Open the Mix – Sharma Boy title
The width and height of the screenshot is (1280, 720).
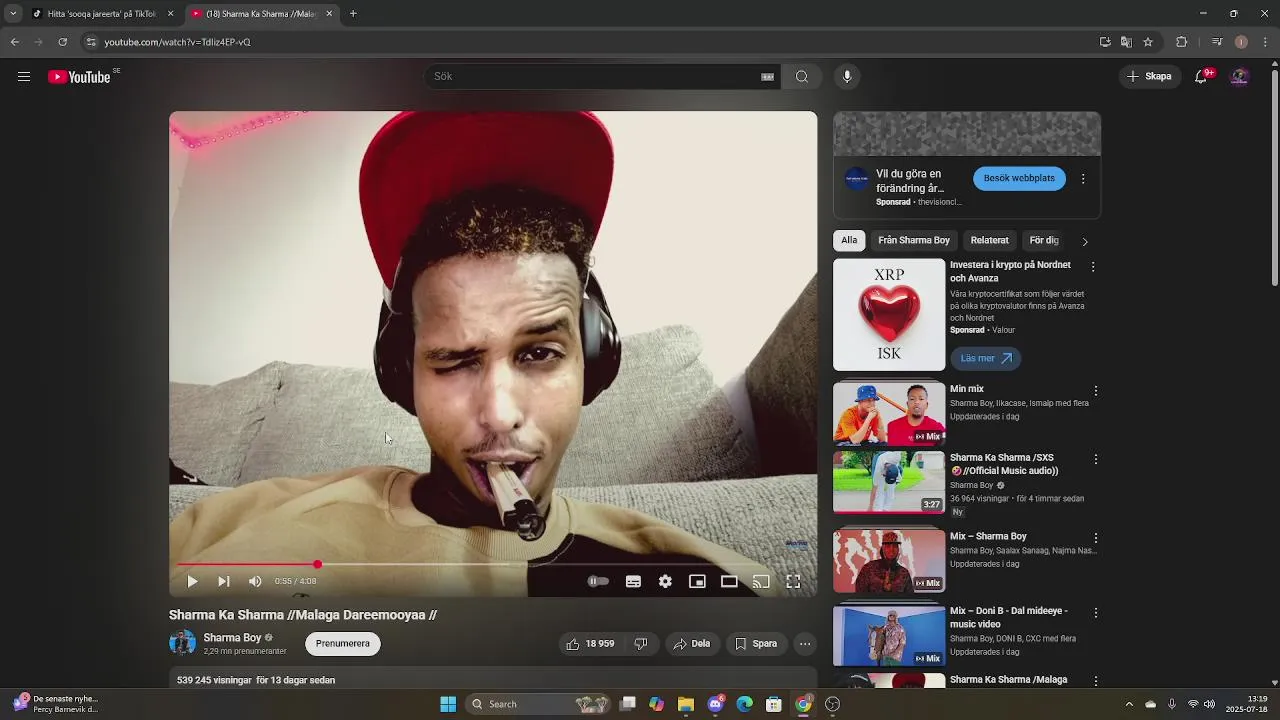[x=988, y=537]
